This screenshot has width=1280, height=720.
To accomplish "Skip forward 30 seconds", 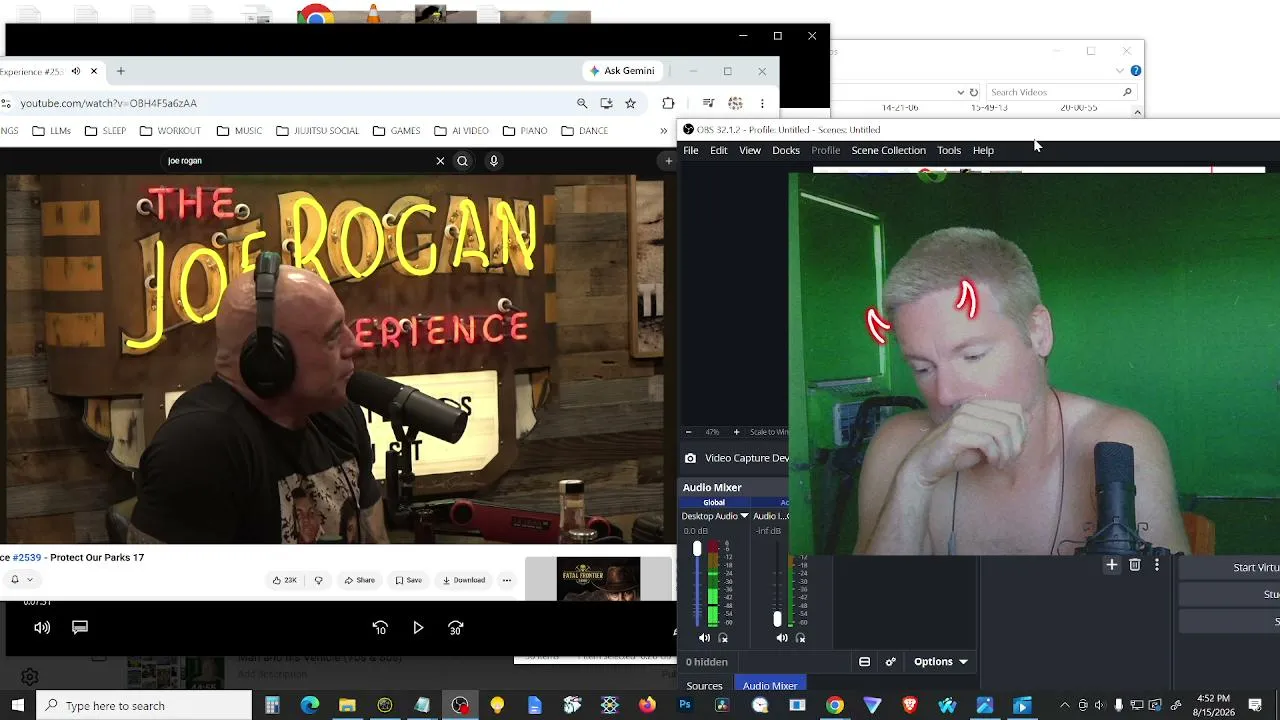I will (x=456, y=628).
